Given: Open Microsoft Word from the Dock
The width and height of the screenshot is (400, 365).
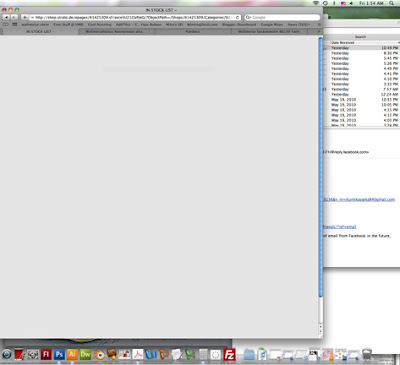Looking at the screenshot, I should [151, 354].
